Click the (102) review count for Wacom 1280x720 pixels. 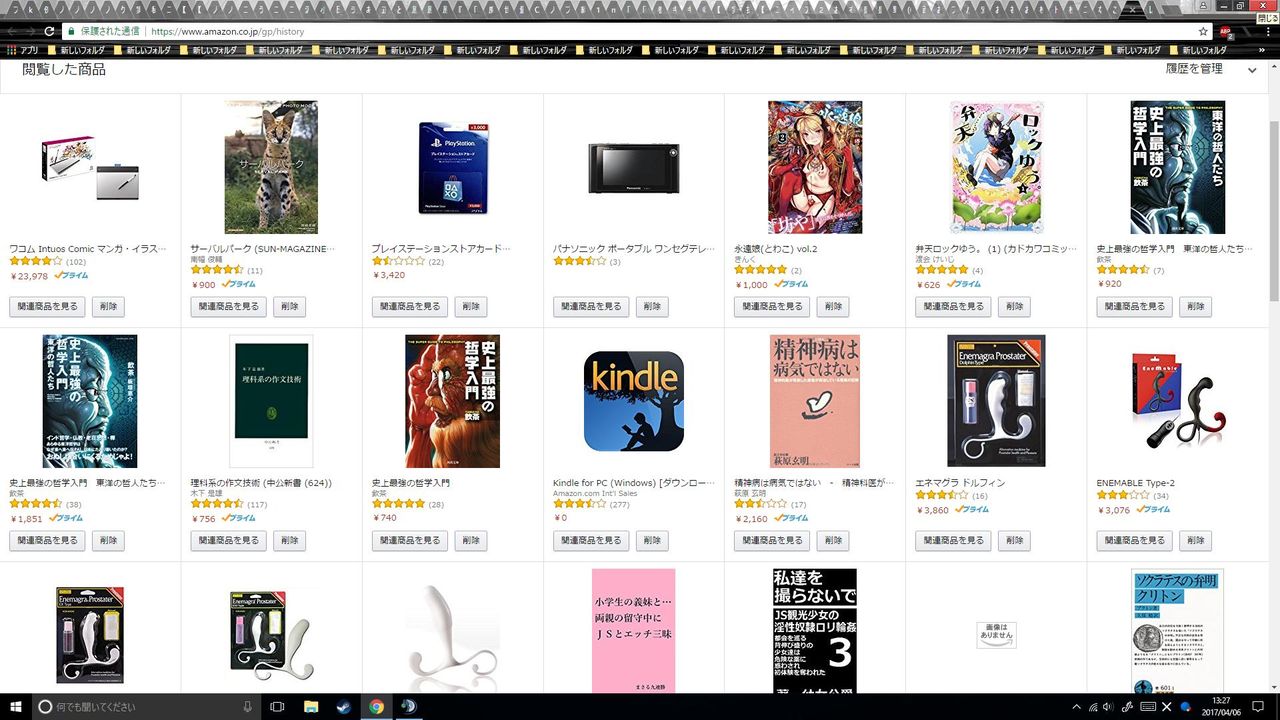pos(76,262)
